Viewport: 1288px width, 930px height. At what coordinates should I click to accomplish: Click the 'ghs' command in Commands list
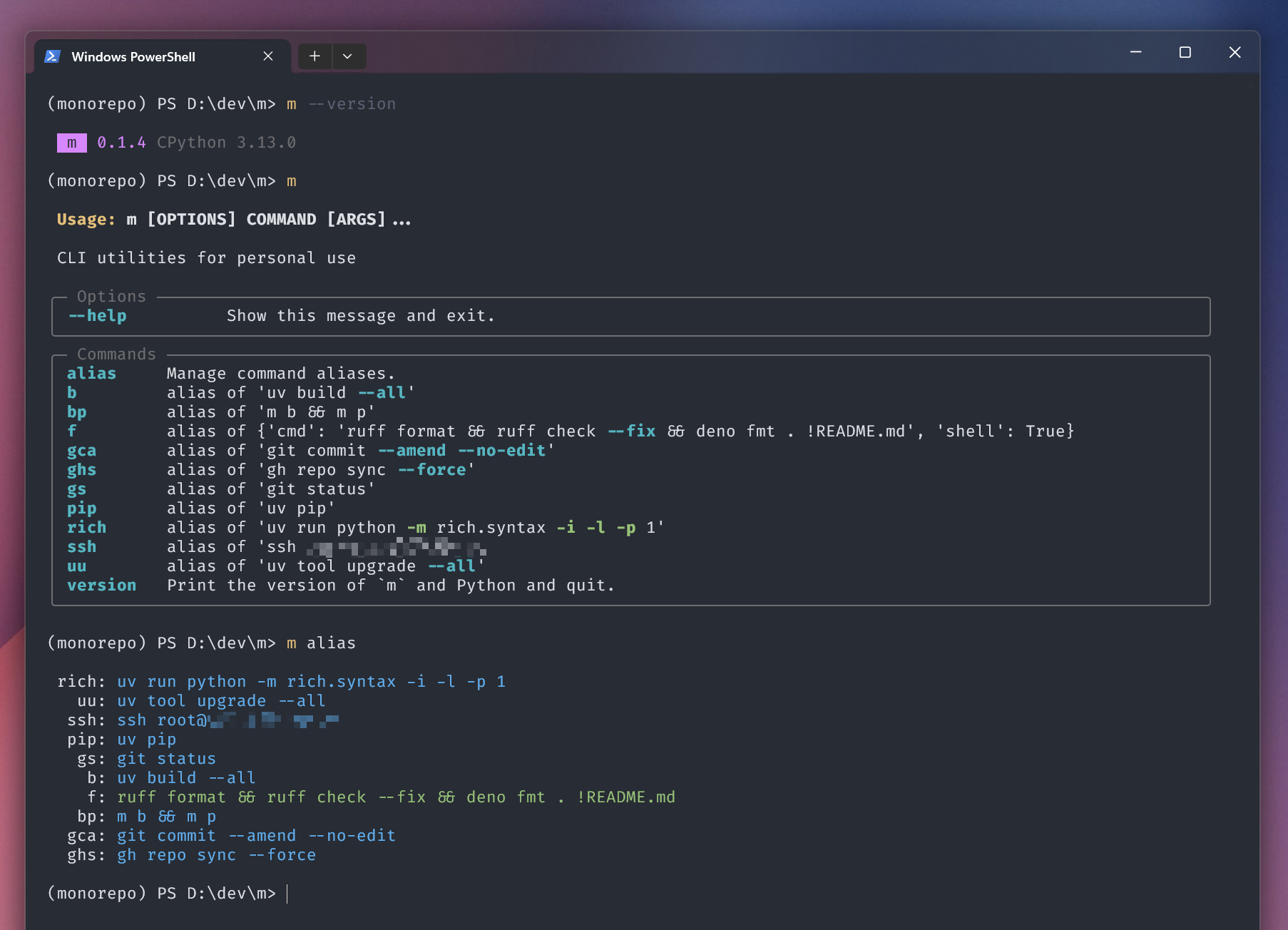click(x=82, y=470)
